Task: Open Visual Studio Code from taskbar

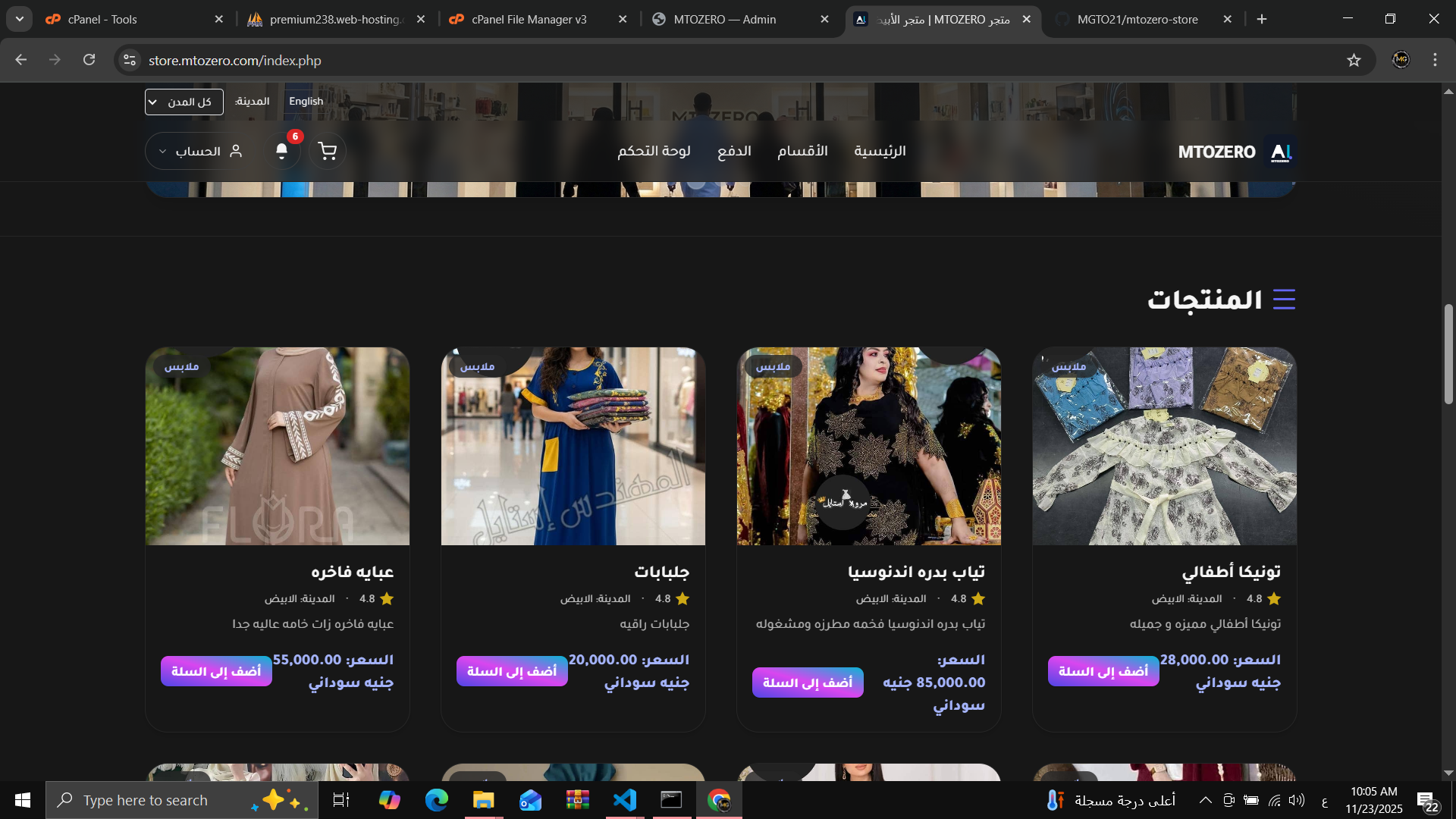Action: (625, 800)
